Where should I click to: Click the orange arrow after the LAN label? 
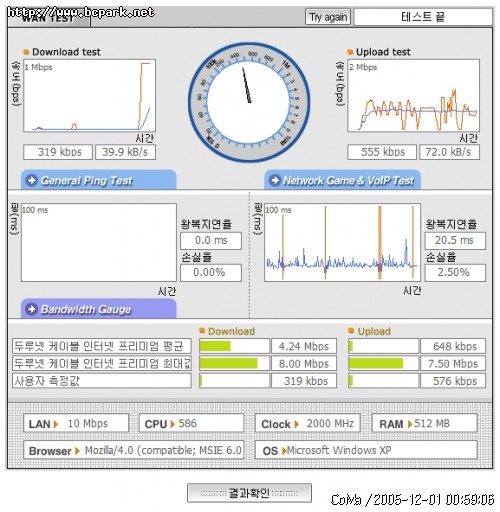tap(56, 424)
